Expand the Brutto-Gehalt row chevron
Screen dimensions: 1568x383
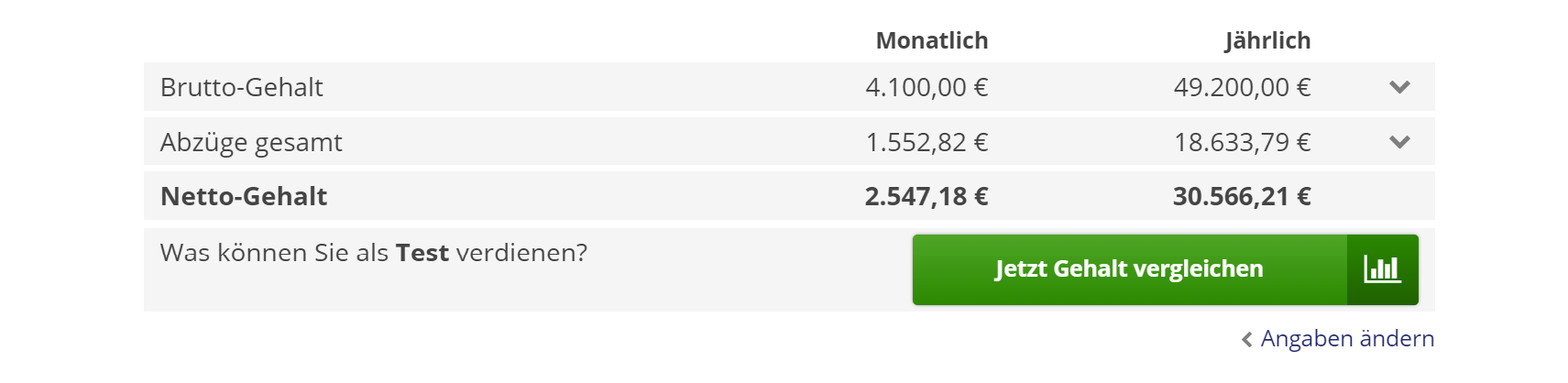(1399, 87)
